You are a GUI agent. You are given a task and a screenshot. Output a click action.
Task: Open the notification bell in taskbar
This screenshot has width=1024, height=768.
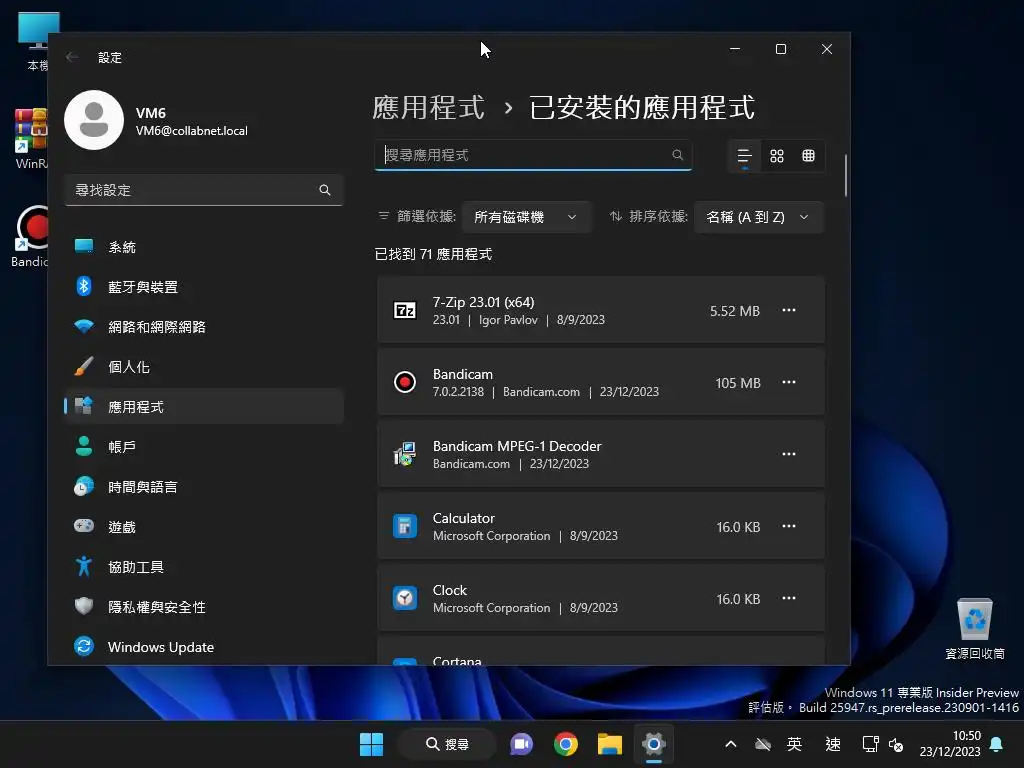pyautogui.click(x=997, y=744)
